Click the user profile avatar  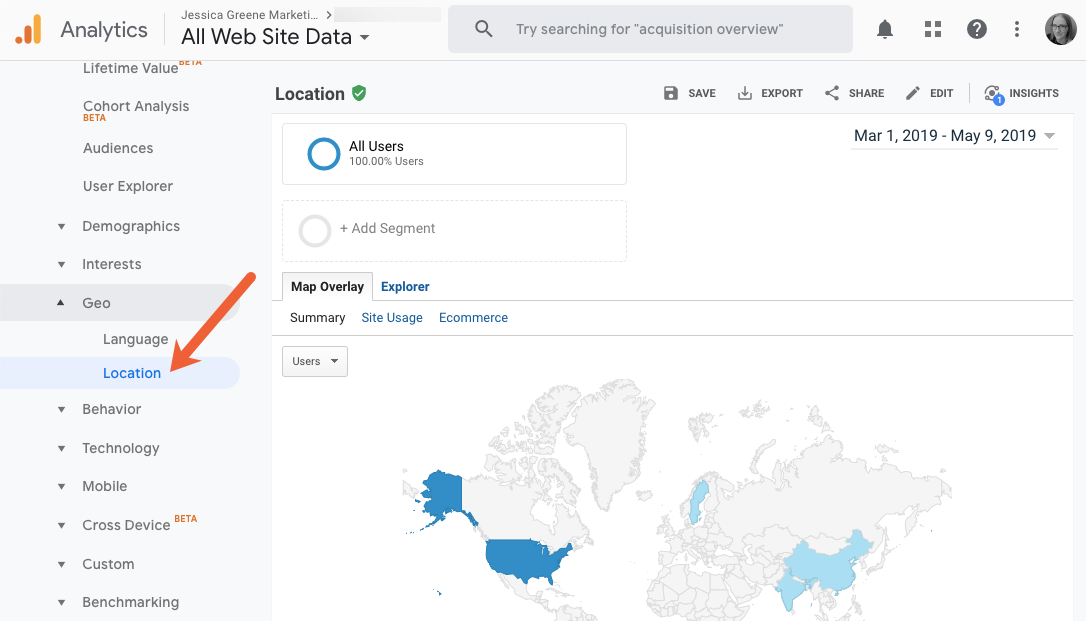(x=1060, y=29)
